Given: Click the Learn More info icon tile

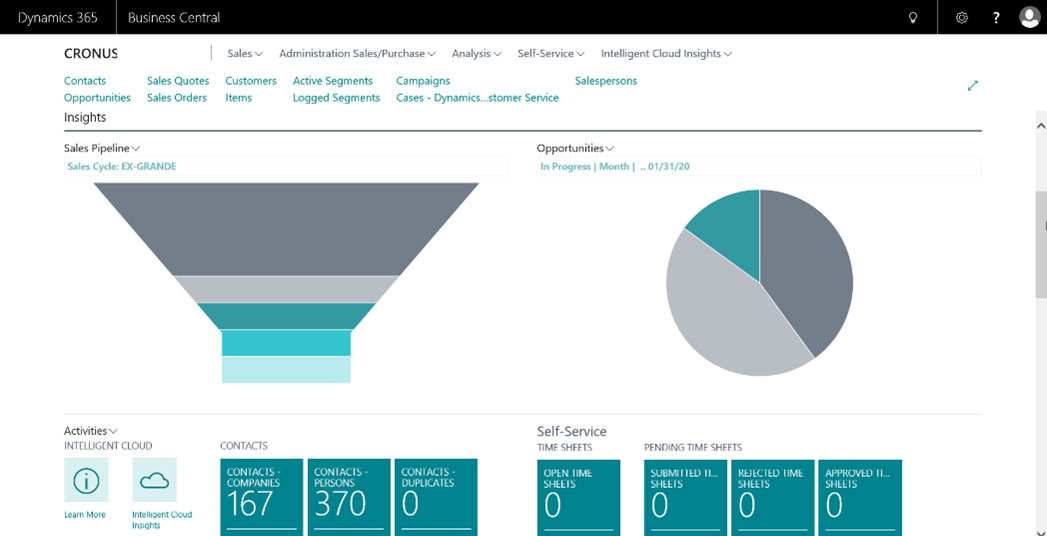Looking at the screenshot, I should (x=86, y=480).
